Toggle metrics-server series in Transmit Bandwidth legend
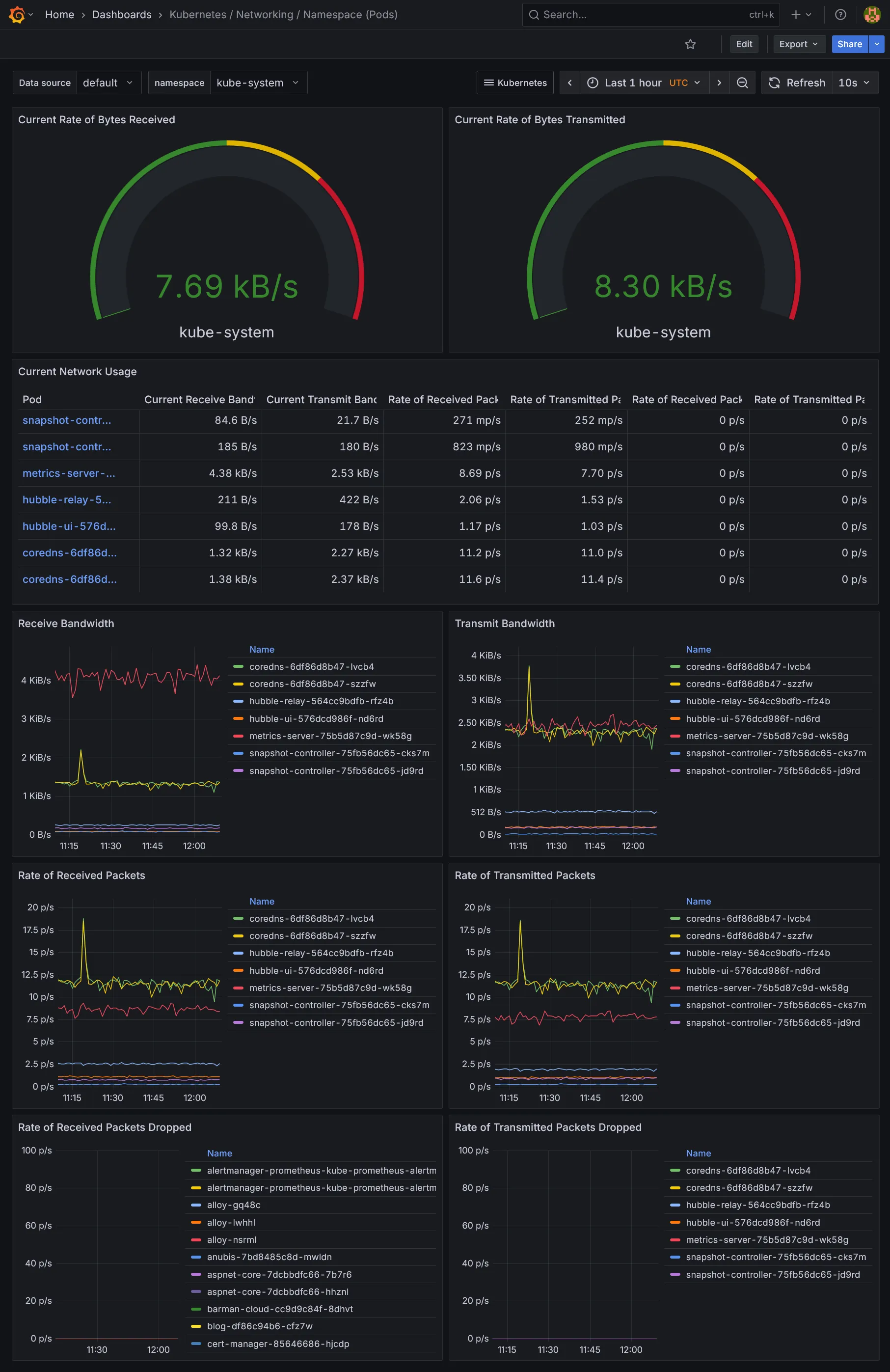 (767, 736)
